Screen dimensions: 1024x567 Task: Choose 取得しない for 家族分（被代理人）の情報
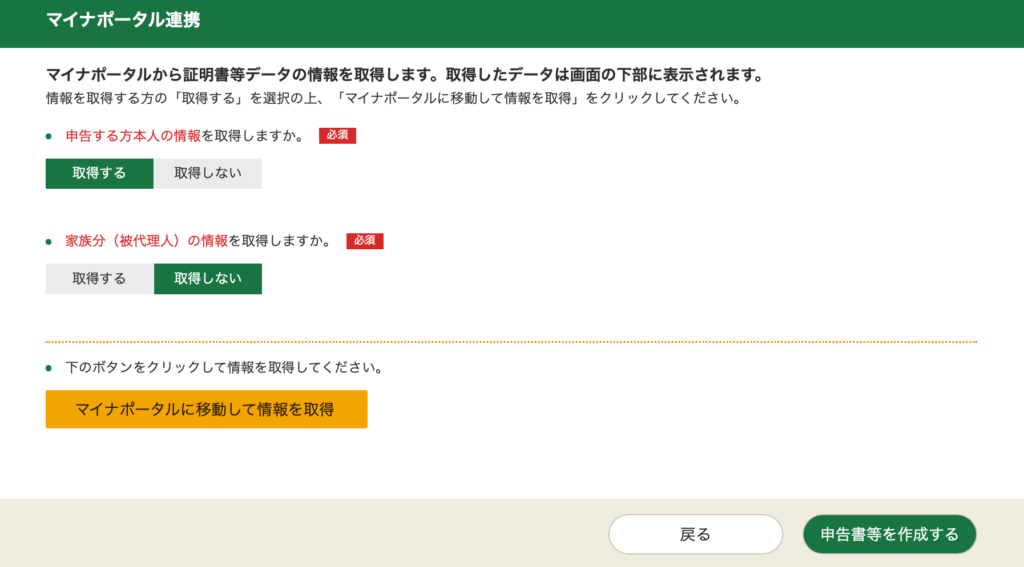click(x=208, y=279)
